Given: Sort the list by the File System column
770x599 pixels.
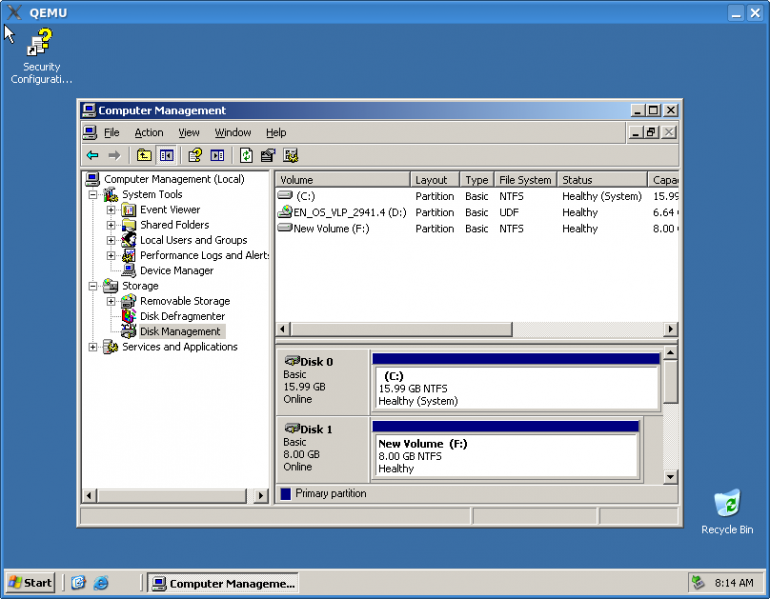Looking at the screenshot, I should pyautogui.click(x=525, y=180).
